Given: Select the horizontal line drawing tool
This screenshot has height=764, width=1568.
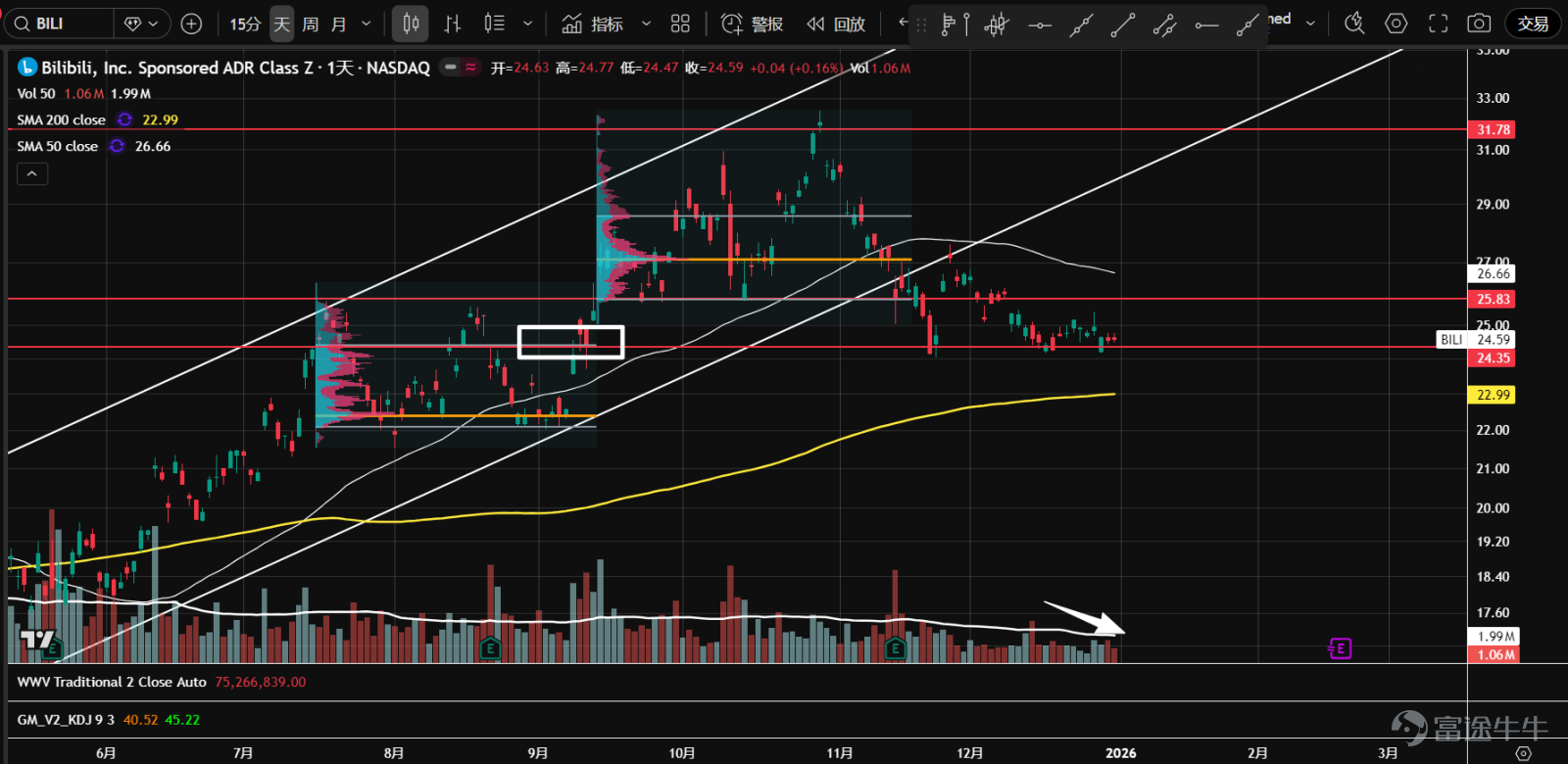Looking at the screenshot, I should 1039,25.
